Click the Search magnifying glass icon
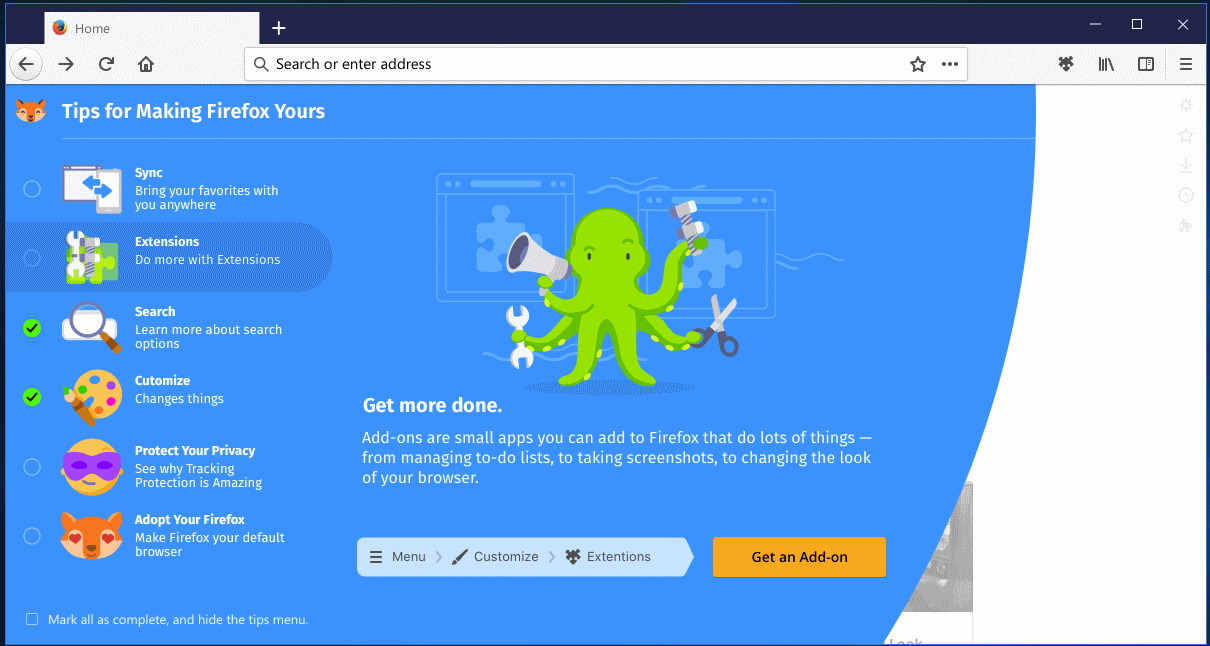This screenshot has width=1210, height=646. tap(92, 327)
